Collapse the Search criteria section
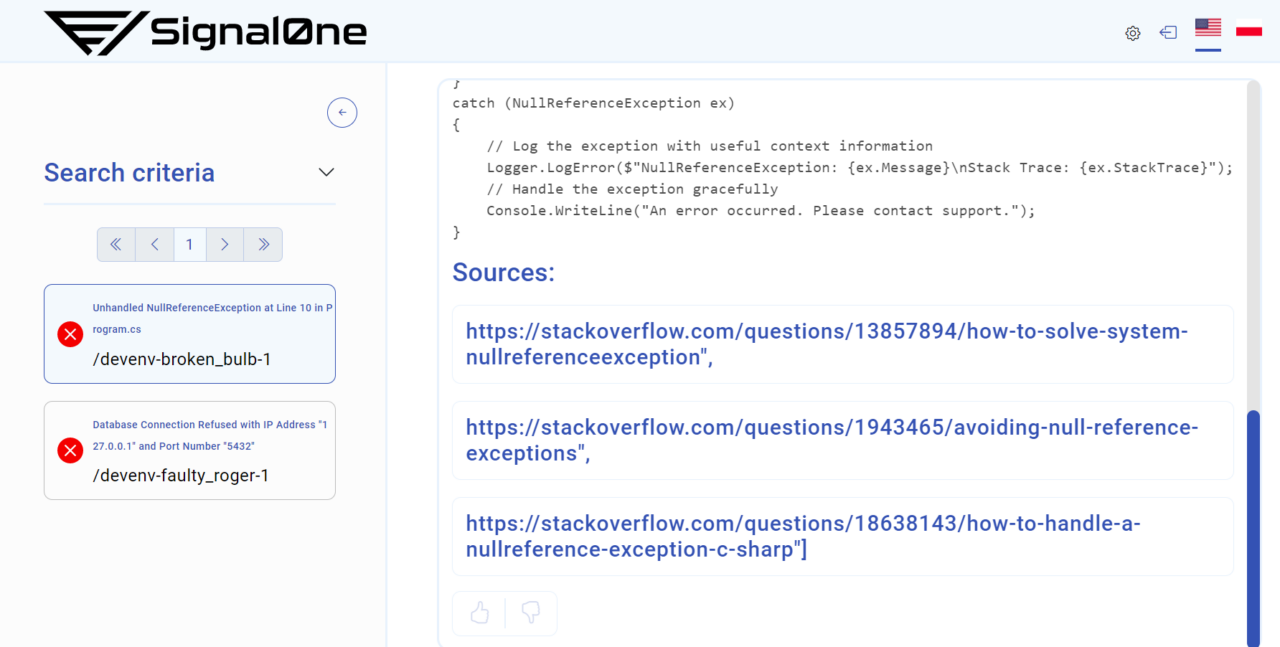 (x=326, y=172)
